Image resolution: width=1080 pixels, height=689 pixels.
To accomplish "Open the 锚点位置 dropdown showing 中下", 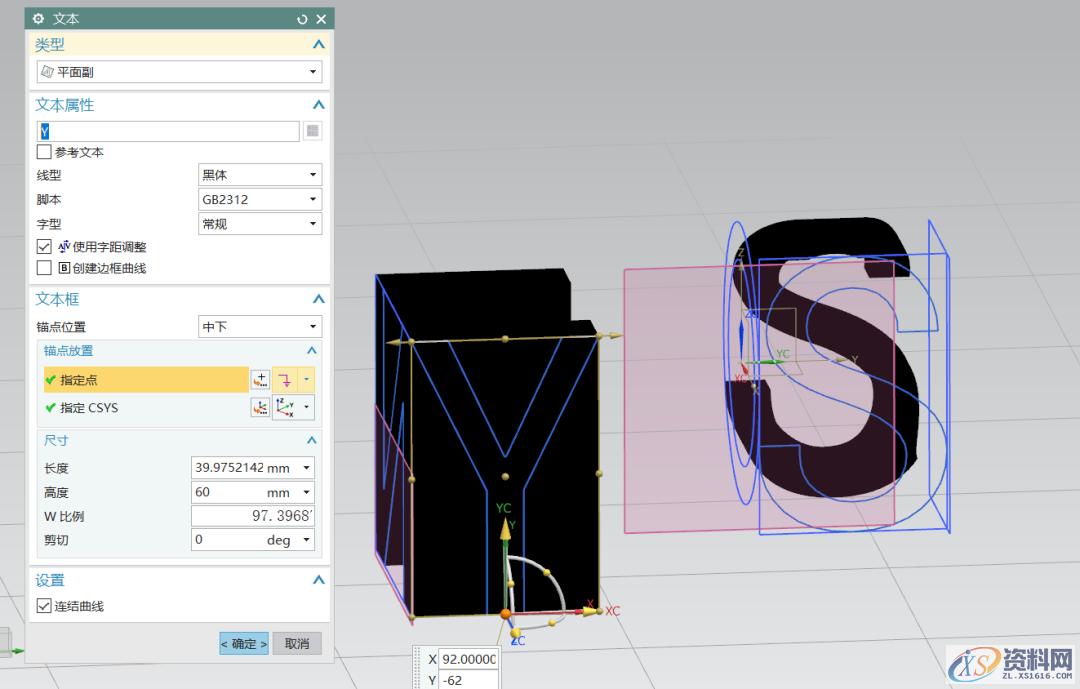I will (x=260, y=327).
